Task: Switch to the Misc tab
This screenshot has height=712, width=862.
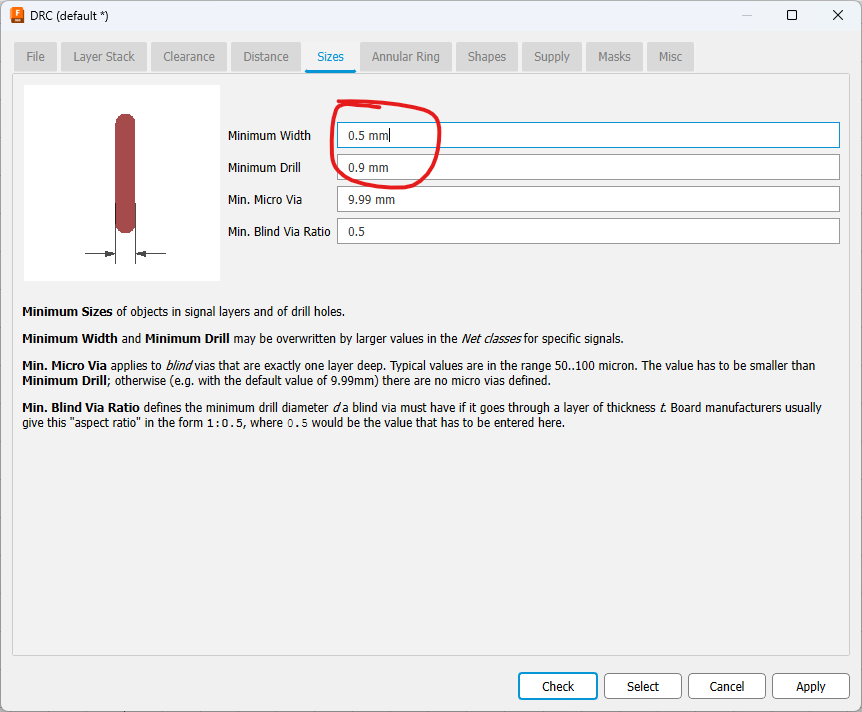Action: [x=670, y=57]
